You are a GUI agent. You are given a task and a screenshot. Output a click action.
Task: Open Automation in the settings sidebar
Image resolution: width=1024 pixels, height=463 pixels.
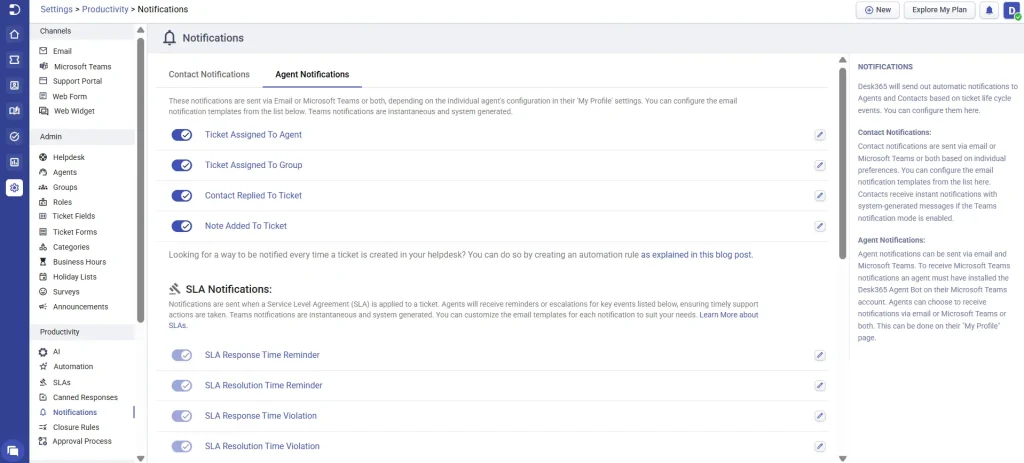click(73, 367)
